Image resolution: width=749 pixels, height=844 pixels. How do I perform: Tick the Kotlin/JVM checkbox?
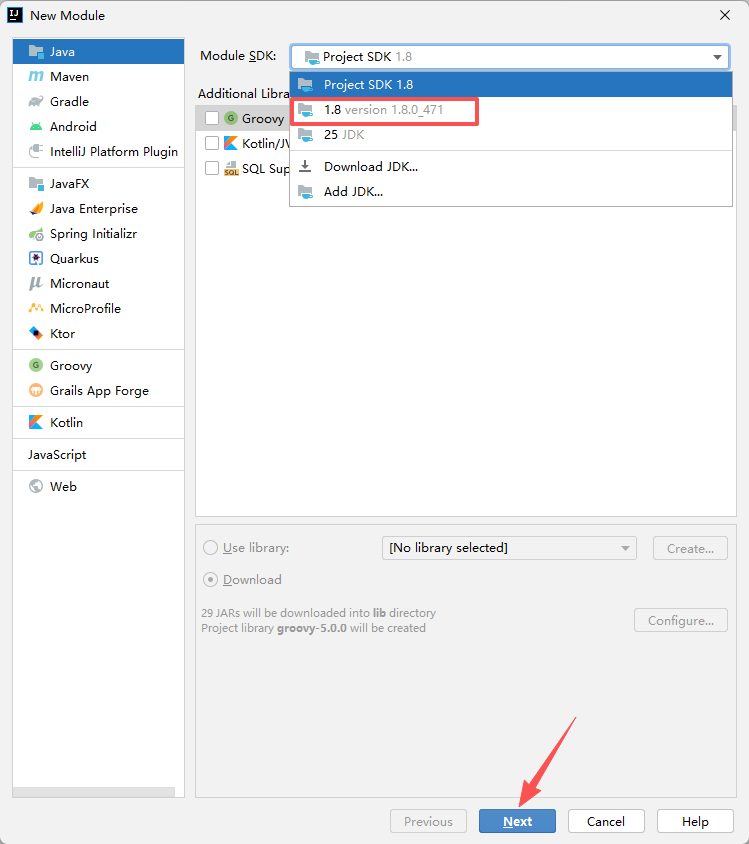pyautogui.click(x=212, y=143)
